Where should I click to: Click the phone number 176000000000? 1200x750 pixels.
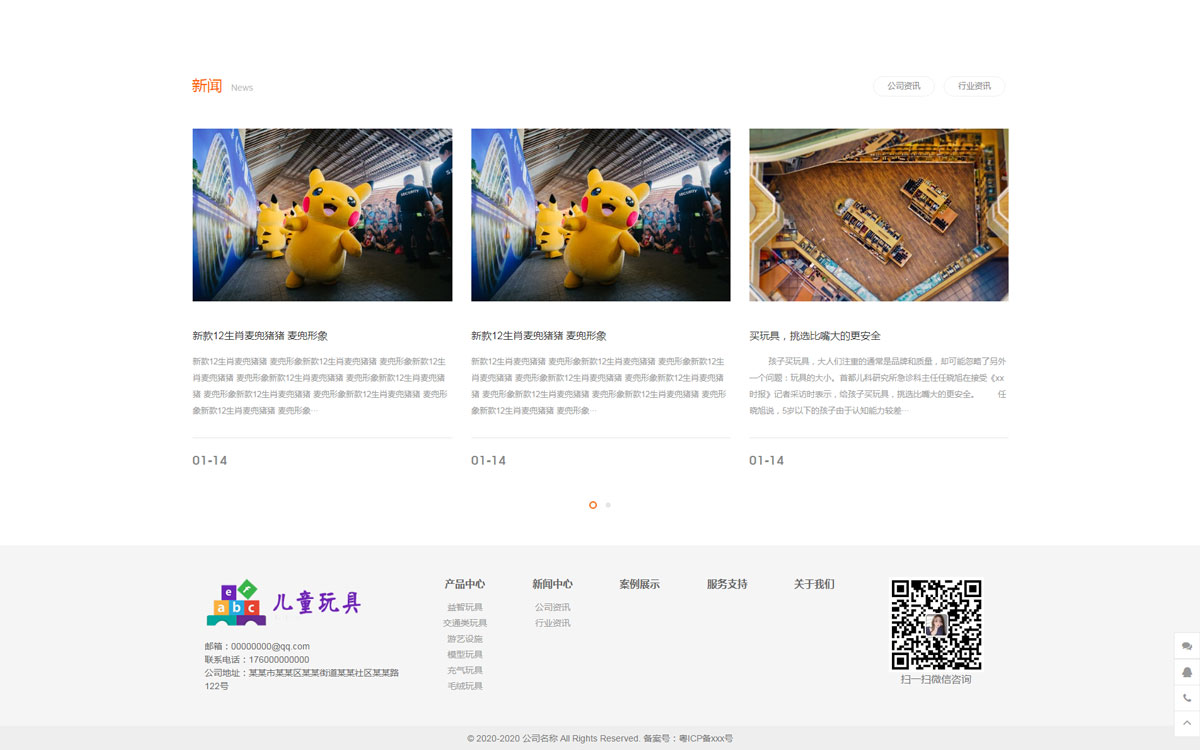[279, 660]
